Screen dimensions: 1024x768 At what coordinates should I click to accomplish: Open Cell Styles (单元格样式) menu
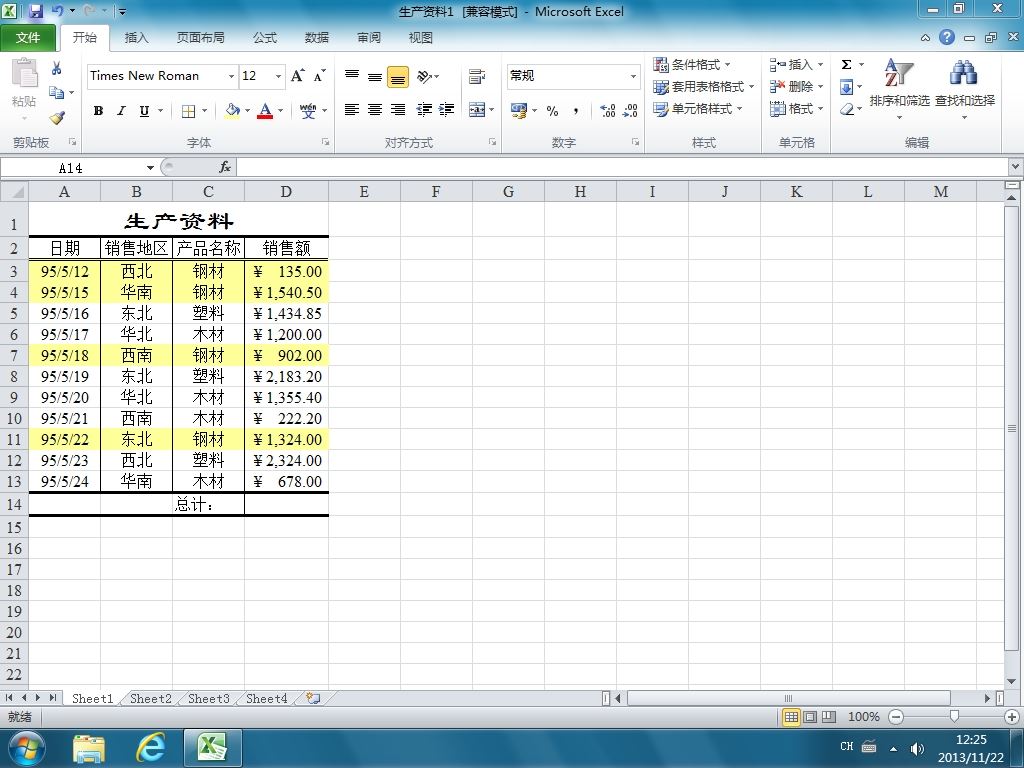click(x=698, y=108)
